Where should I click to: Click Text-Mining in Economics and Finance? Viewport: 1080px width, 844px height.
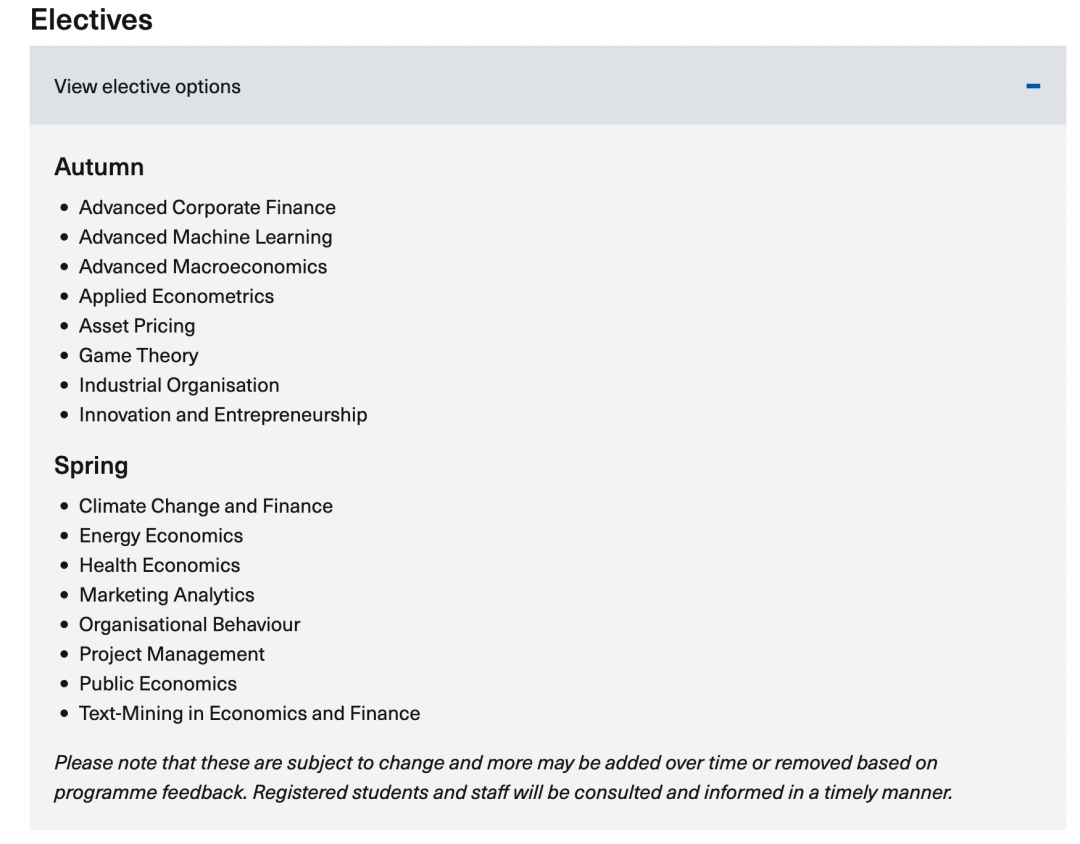[249, 713]
